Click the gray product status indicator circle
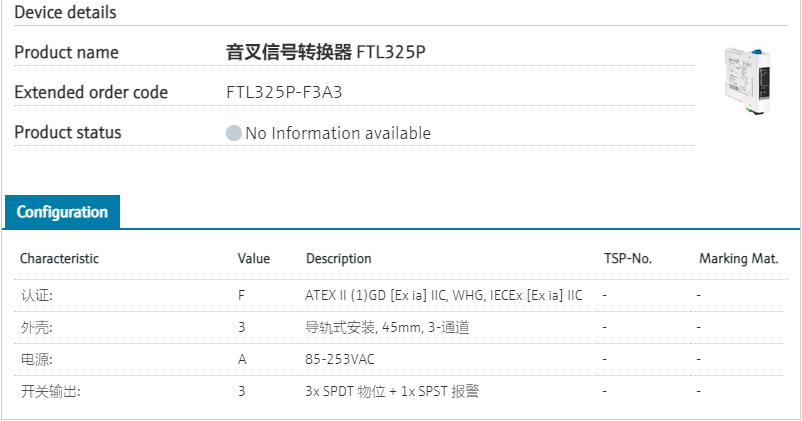This screenshot has width=802, height=421. click(x=234, y=133)
